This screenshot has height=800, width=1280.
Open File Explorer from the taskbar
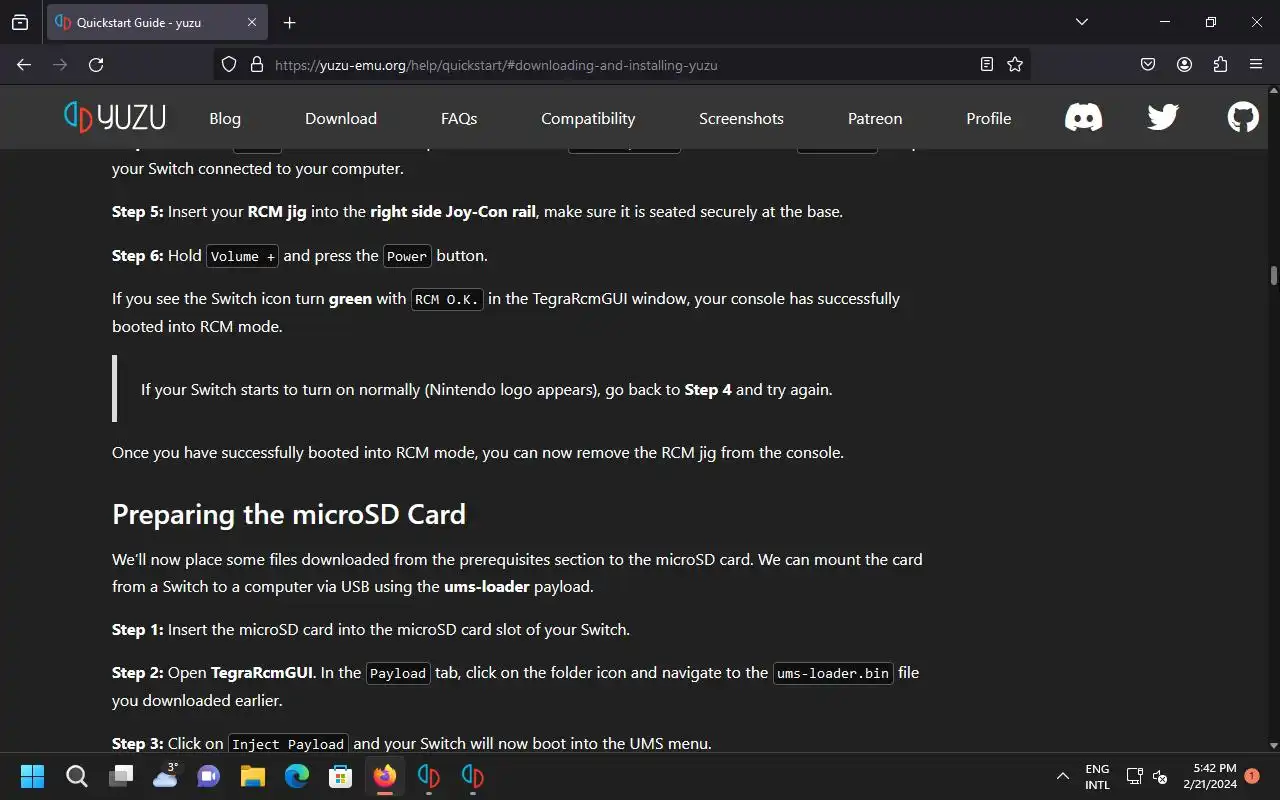[x=253, y=776]
